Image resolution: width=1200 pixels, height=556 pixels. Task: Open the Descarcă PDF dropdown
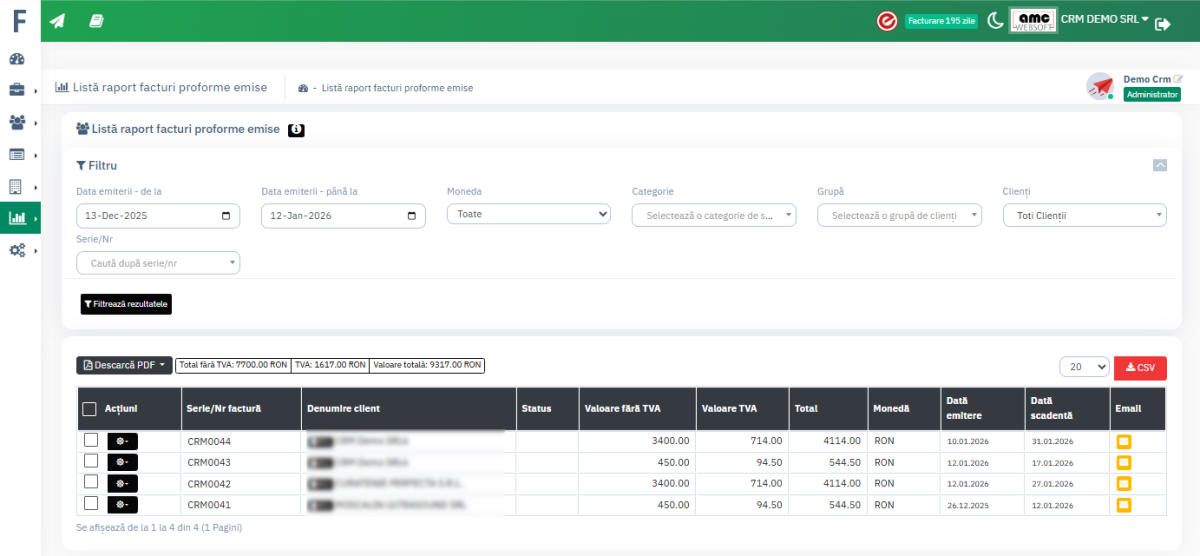tap(124, 365)
